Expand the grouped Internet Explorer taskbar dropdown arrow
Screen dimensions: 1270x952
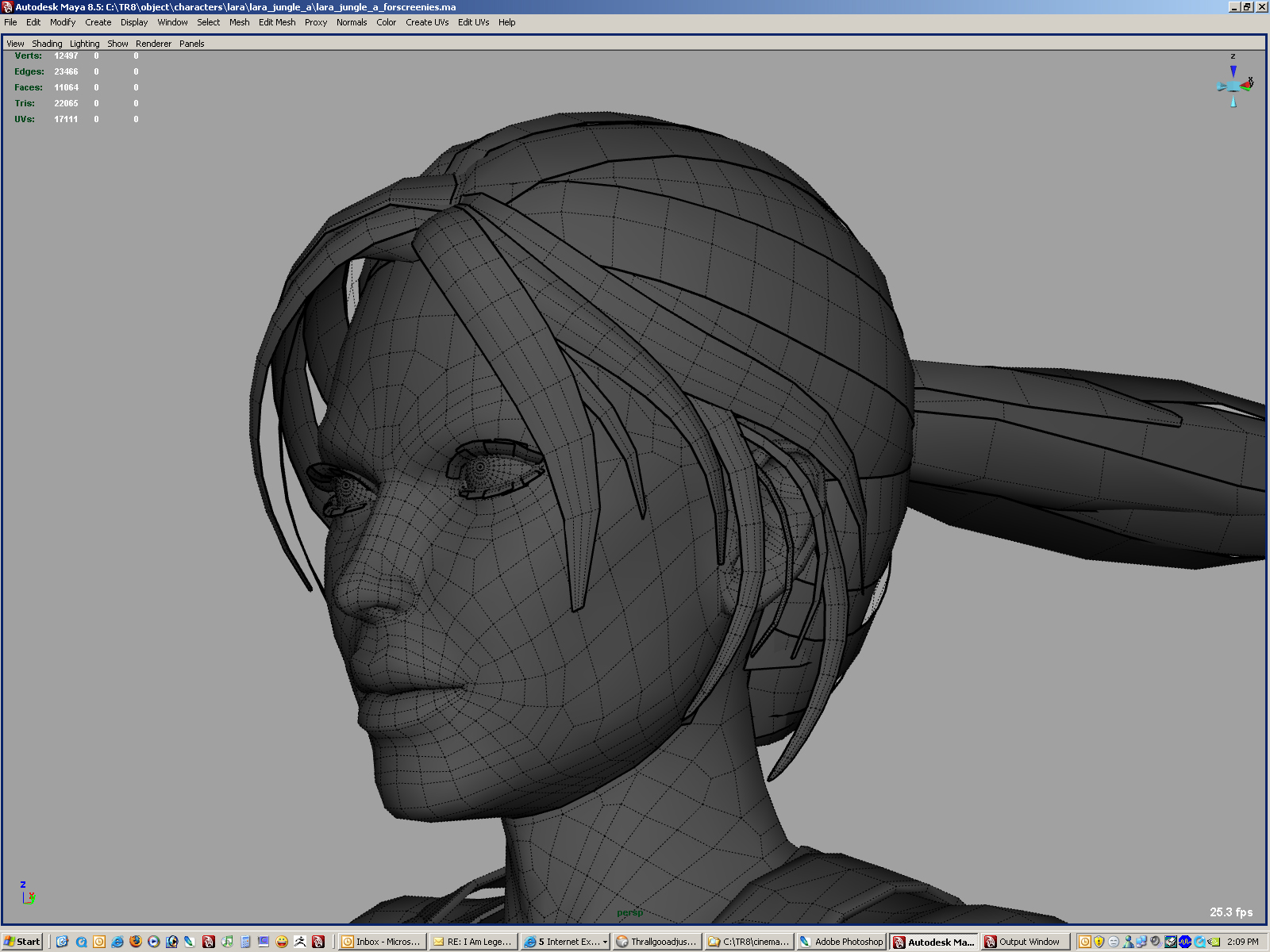pyautogui.click(x=606, y=942)
